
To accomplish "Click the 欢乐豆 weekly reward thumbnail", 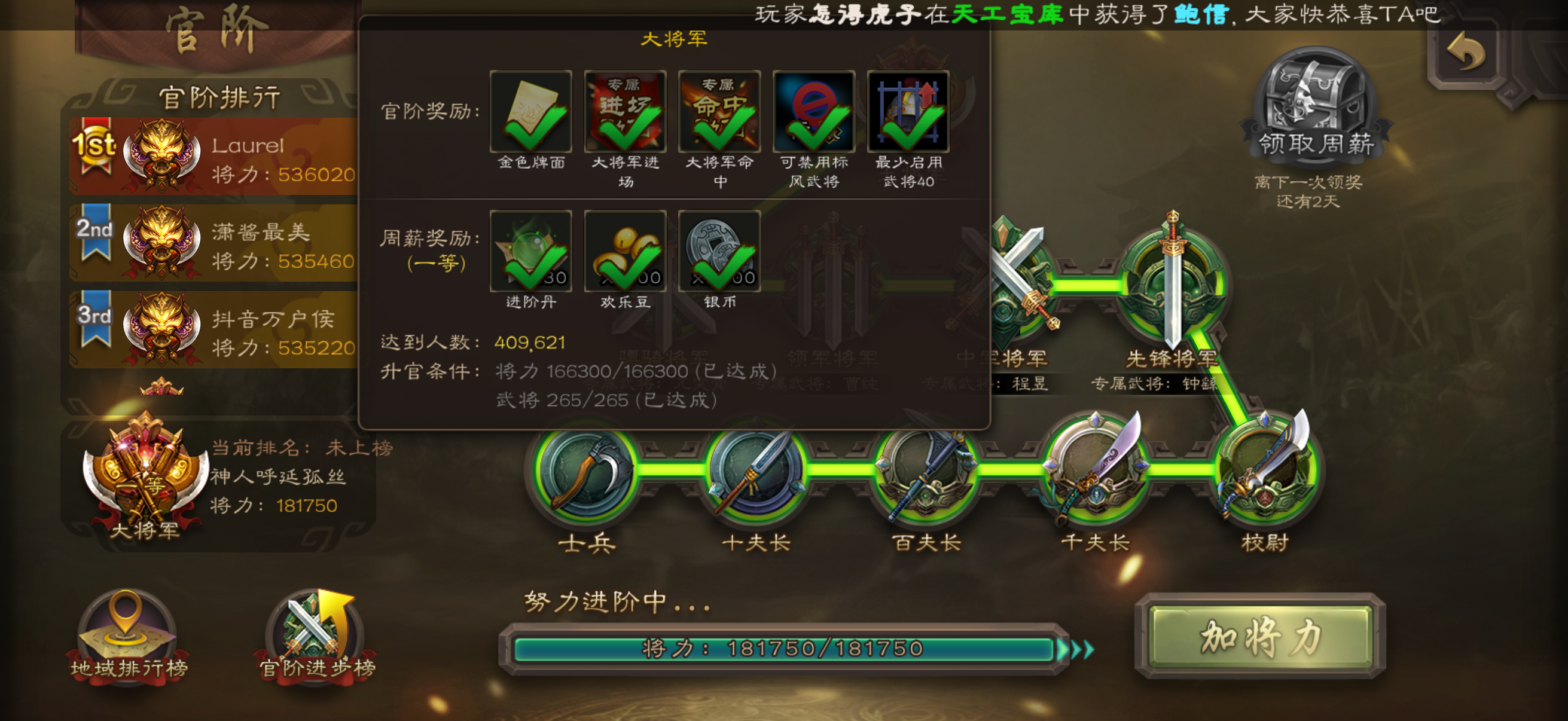I will pos(625,251).
